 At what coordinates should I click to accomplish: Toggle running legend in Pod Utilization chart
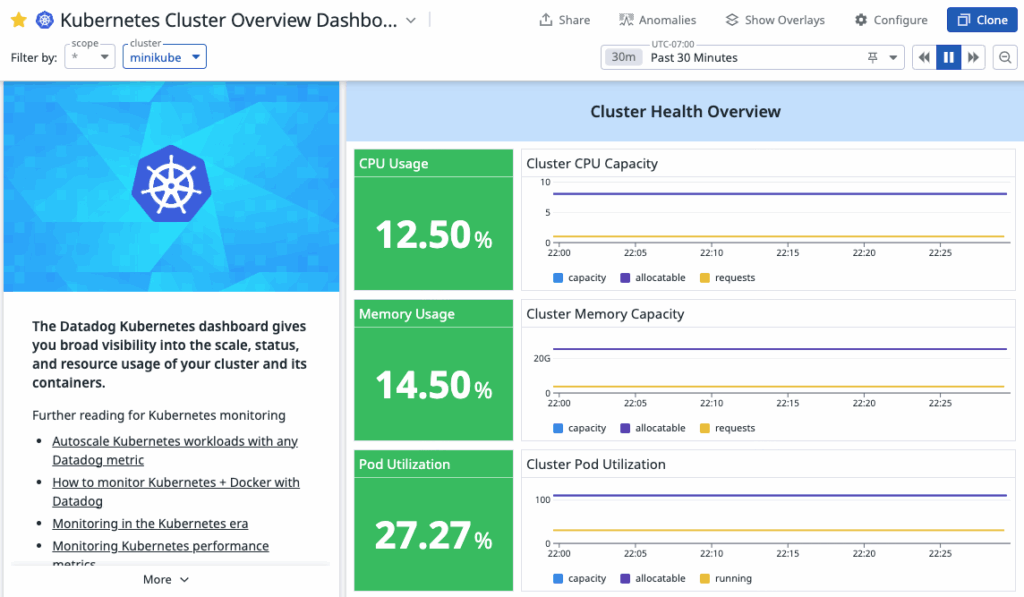click(x=705, y=578)
